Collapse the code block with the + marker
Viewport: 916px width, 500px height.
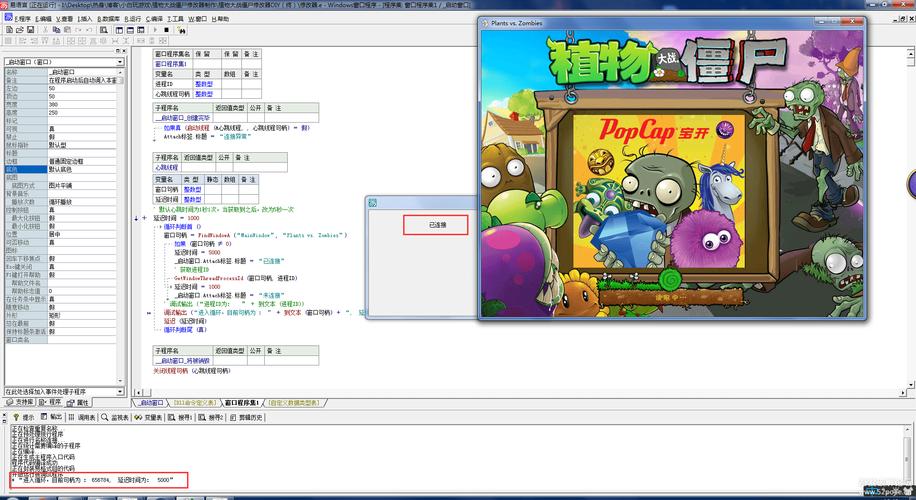click(x=144, y=218)
